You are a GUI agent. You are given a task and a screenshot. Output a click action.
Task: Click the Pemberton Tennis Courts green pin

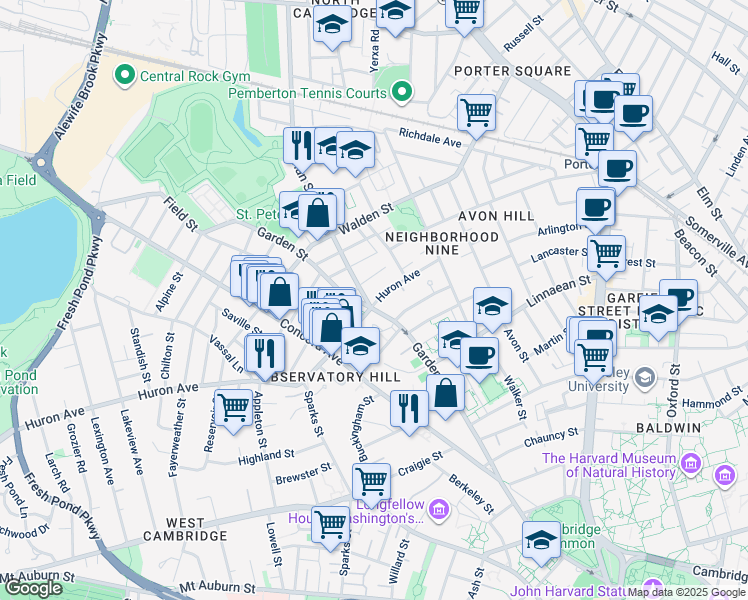click(x=402, y=91)
